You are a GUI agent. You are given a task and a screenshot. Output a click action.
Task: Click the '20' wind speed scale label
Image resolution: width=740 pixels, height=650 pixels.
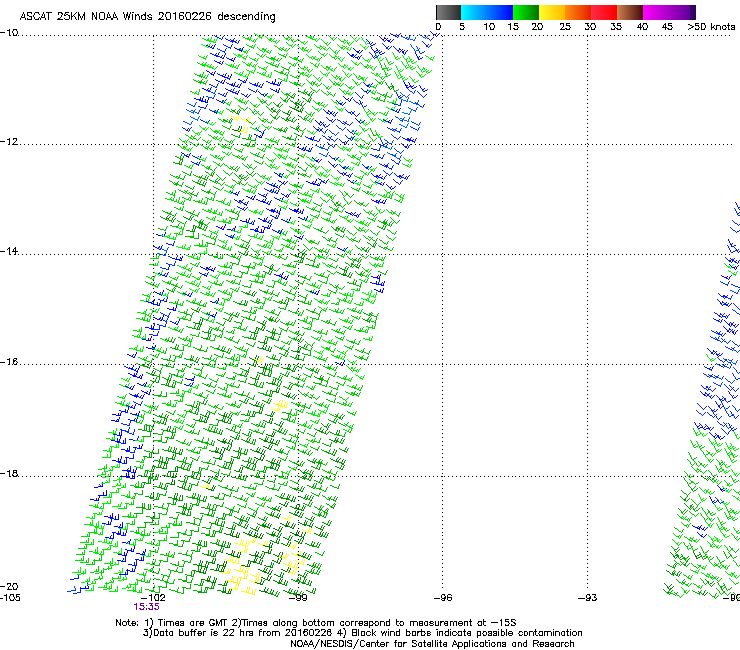(x=537, y=26)
